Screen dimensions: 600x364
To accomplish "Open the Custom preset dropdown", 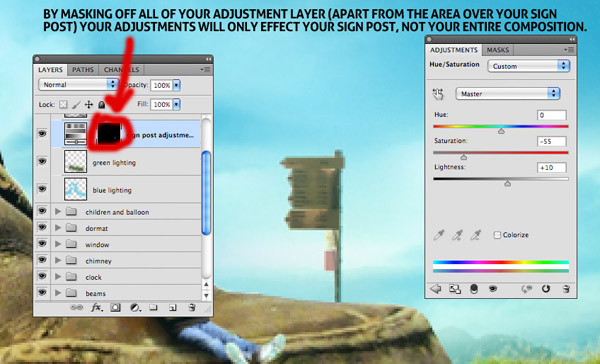I will [x=528, y=66].
